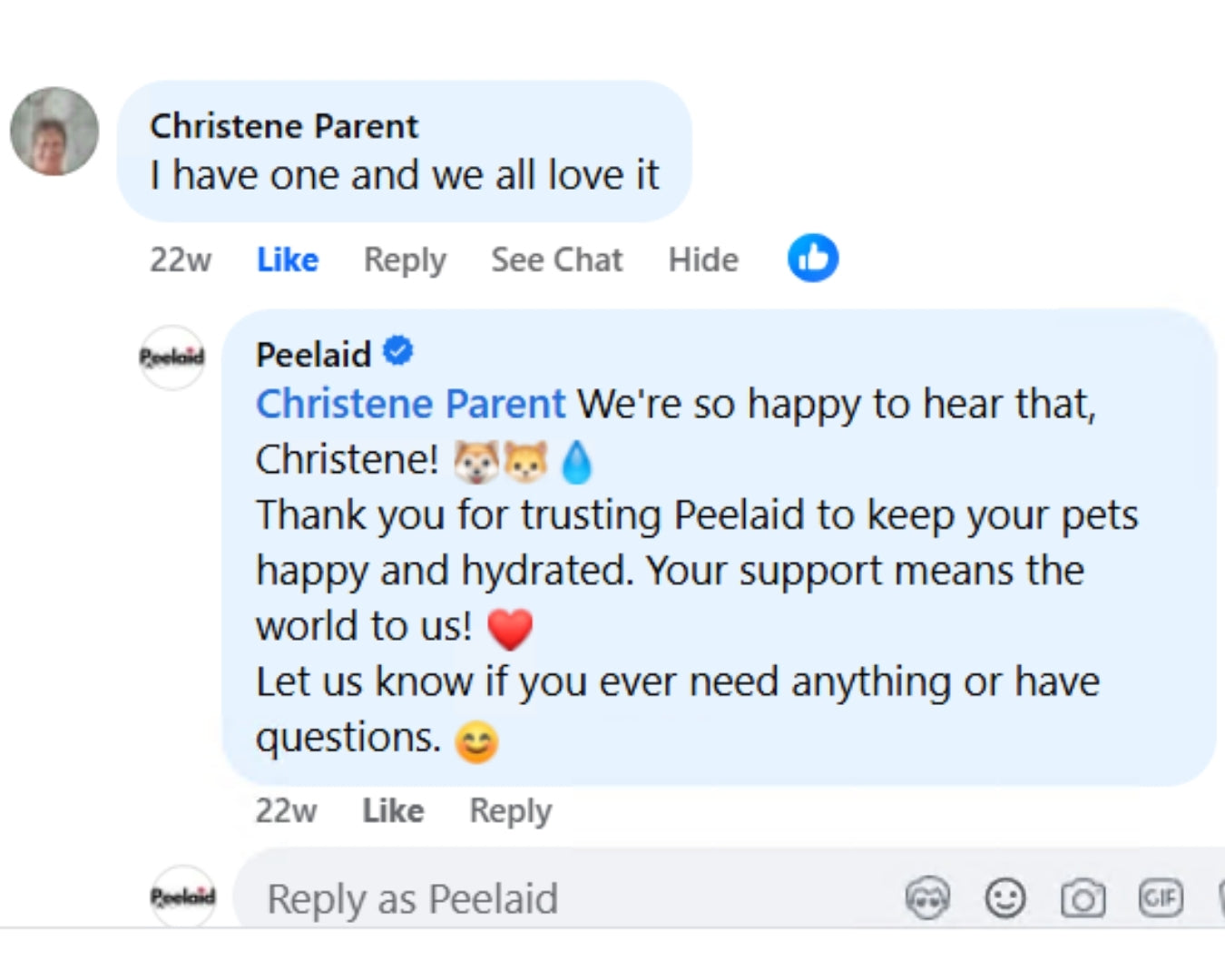
Task: Open See Chat for Christene Parent
Action: pos(556,260)
